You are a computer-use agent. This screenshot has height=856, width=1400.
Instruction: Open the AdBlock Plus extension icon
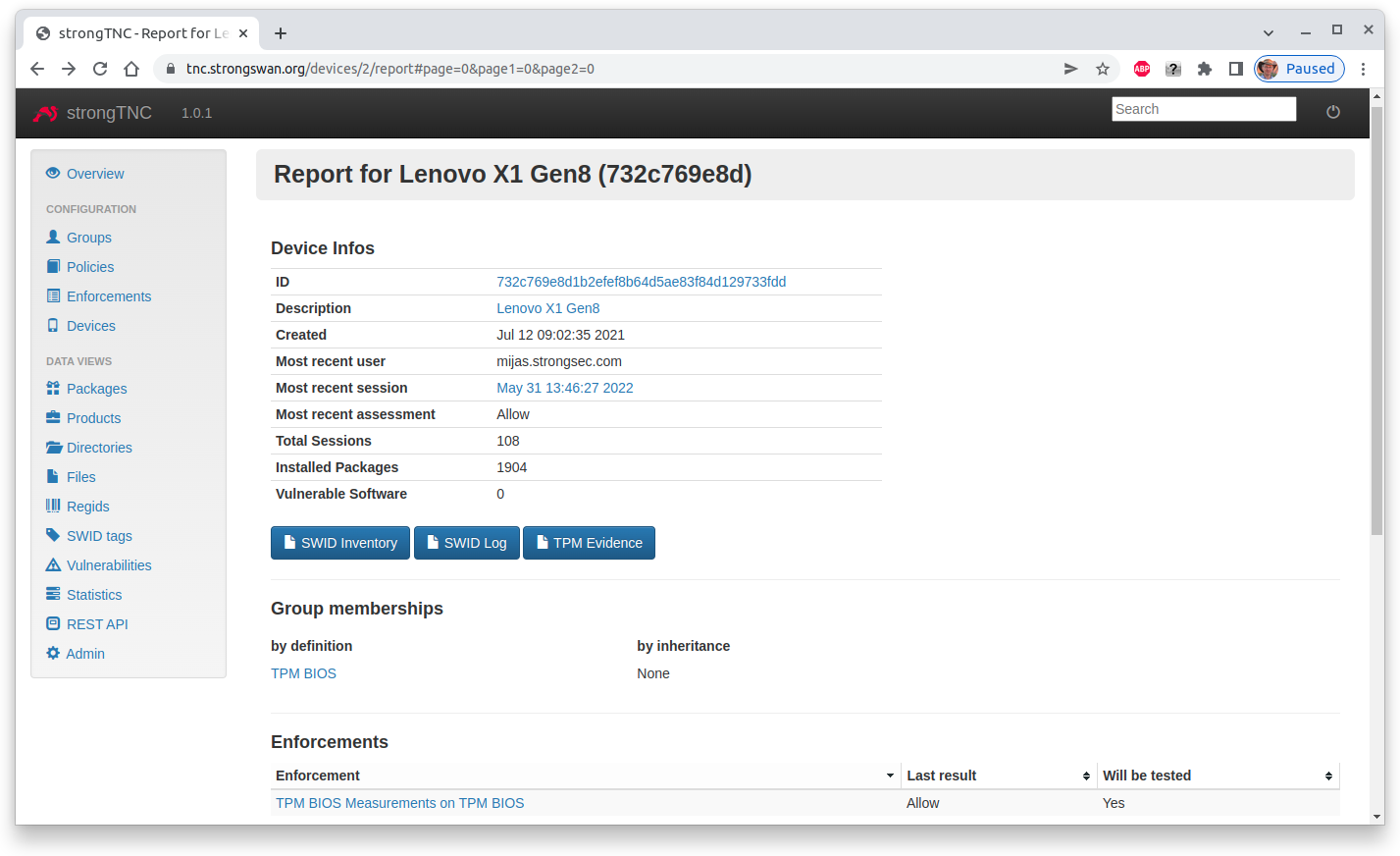tap(1142, 69)
